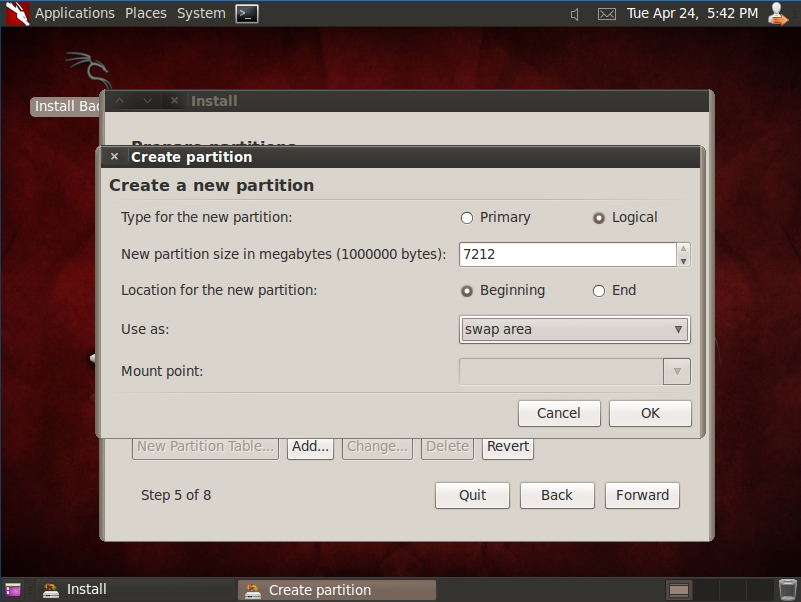
Task: Confirm partition creation with OK
Action: [649, 413]
